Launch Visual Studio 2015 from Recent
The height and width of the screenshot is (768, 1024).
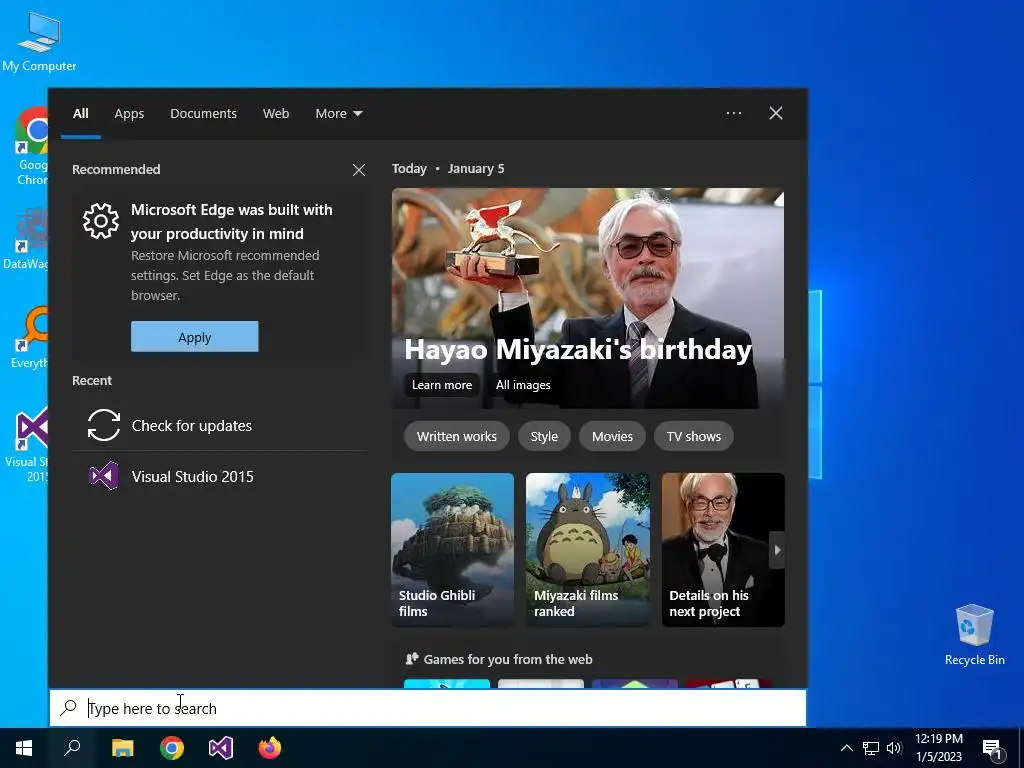219,476
